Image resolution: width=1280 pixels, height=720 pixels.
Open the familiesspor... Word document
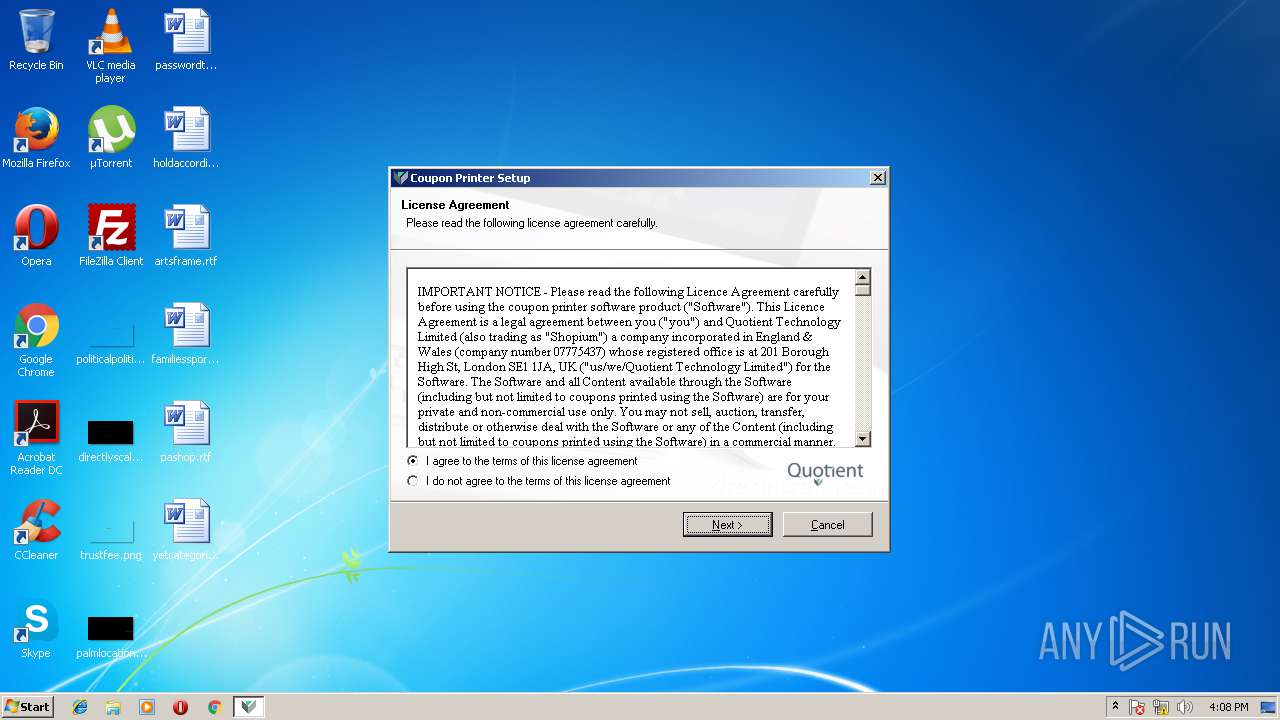pos(186,334)
